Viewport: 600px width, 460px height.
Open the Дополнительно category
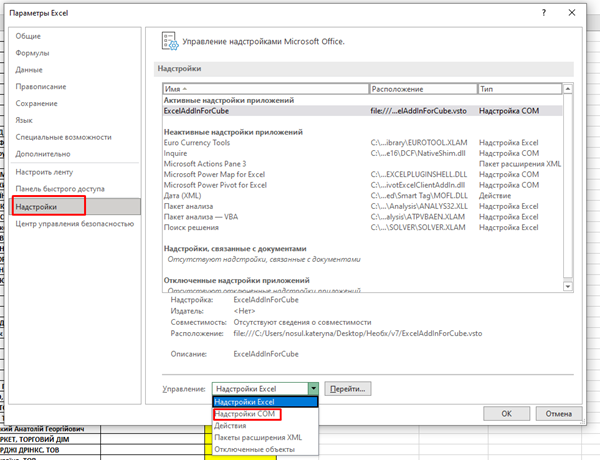[x=42, y=154]
